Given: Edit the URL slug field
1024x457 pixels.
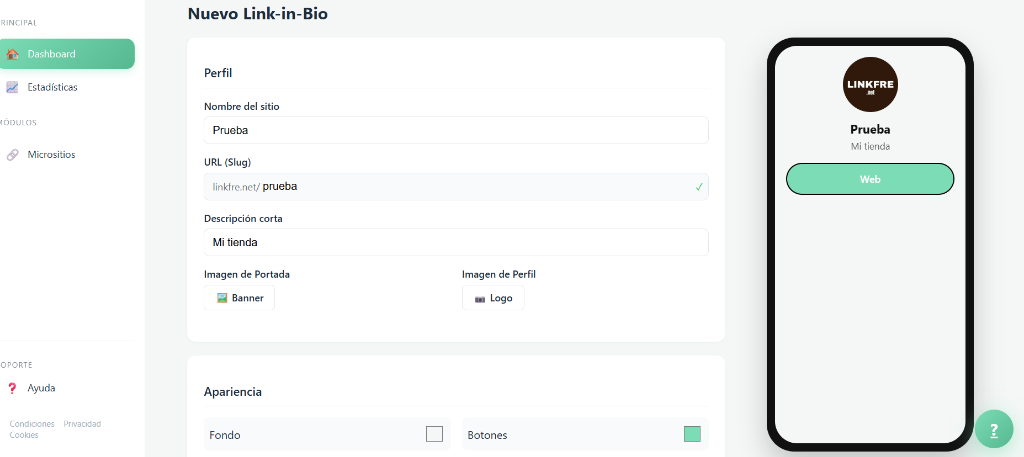Looking at the screenshot, I should coord(470,186).
